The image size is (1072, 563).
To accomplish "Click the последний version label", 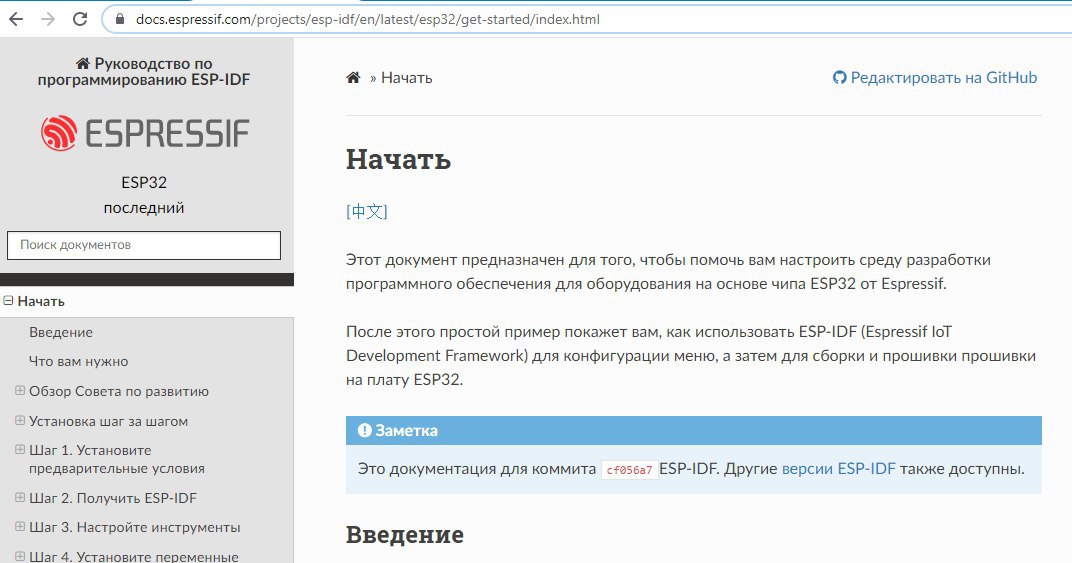I will [144, 208].
